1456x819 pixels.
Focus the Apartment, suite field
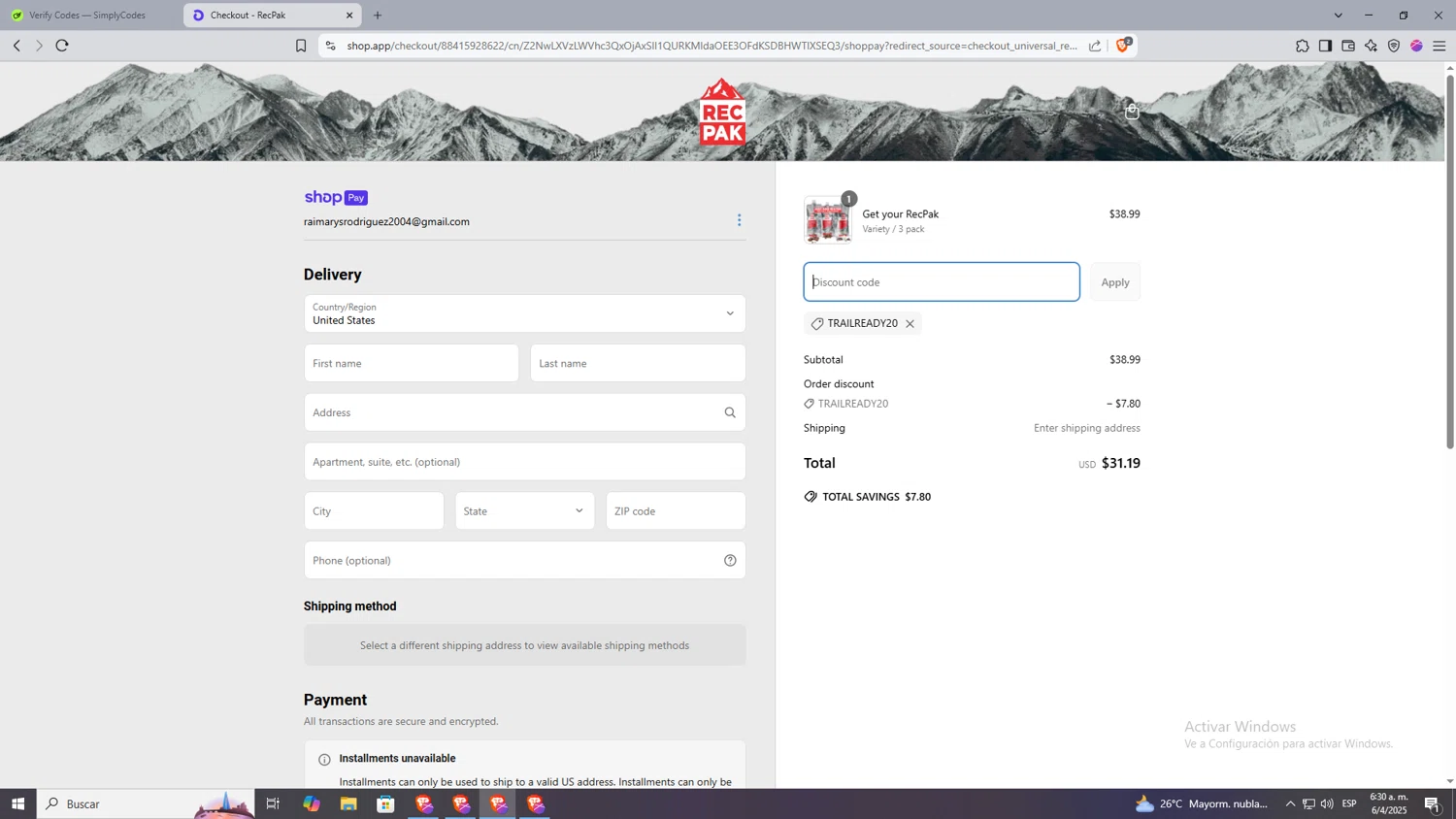(525, 462)
